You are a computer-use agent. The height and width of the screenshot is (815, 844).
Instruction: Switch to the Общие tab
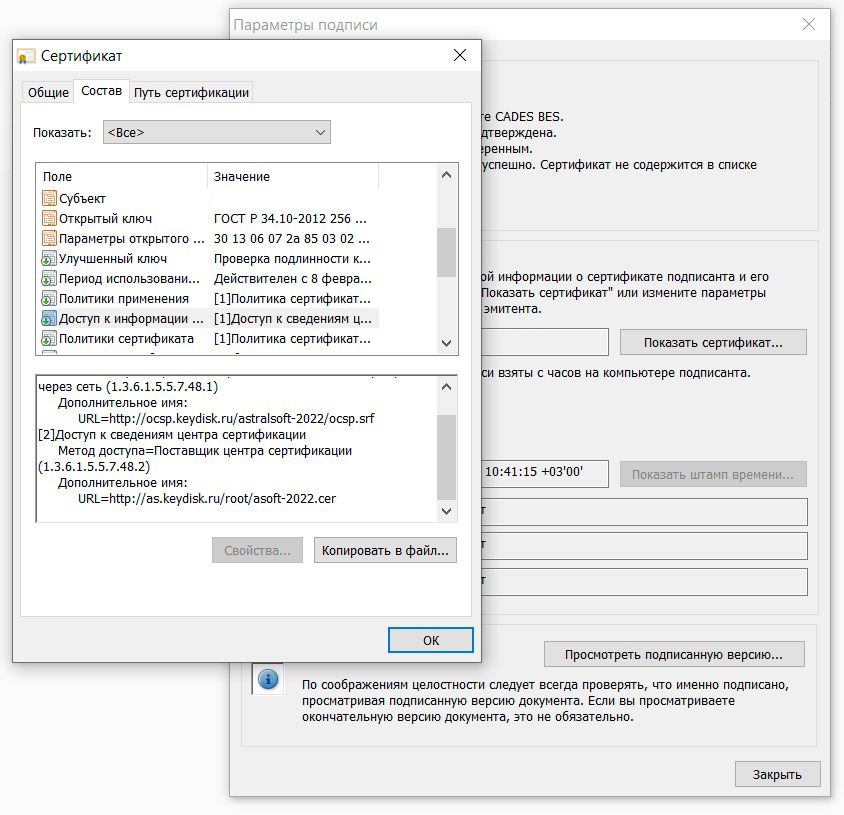(48, 92)
